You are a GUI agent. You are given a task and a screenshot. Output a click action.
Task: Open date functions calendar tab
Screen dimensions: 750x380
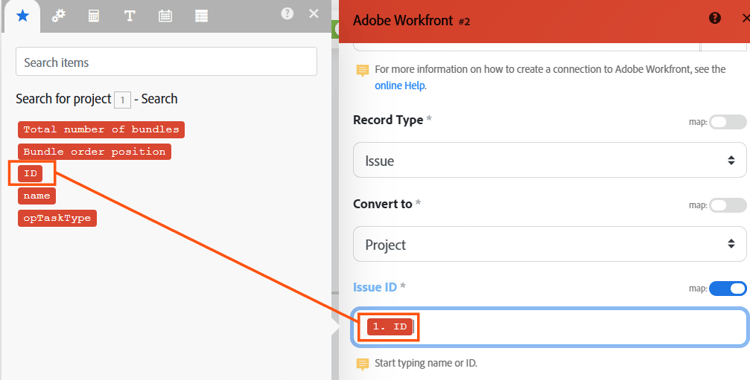(x=165, y=16)
